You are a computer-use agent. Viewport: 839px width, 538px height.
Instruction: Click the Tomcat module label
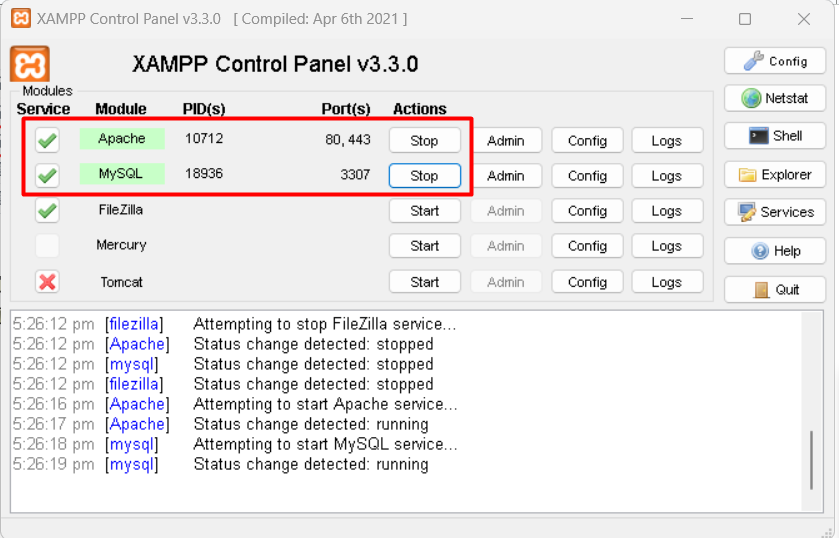[x=121, y=282]
